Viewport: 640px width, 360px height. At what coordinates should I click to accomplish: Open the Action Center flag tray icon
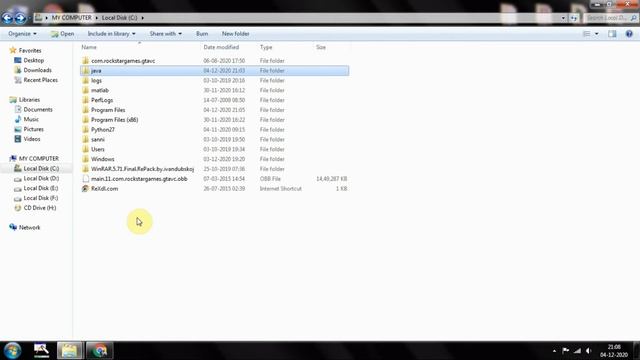click(565, 351)
